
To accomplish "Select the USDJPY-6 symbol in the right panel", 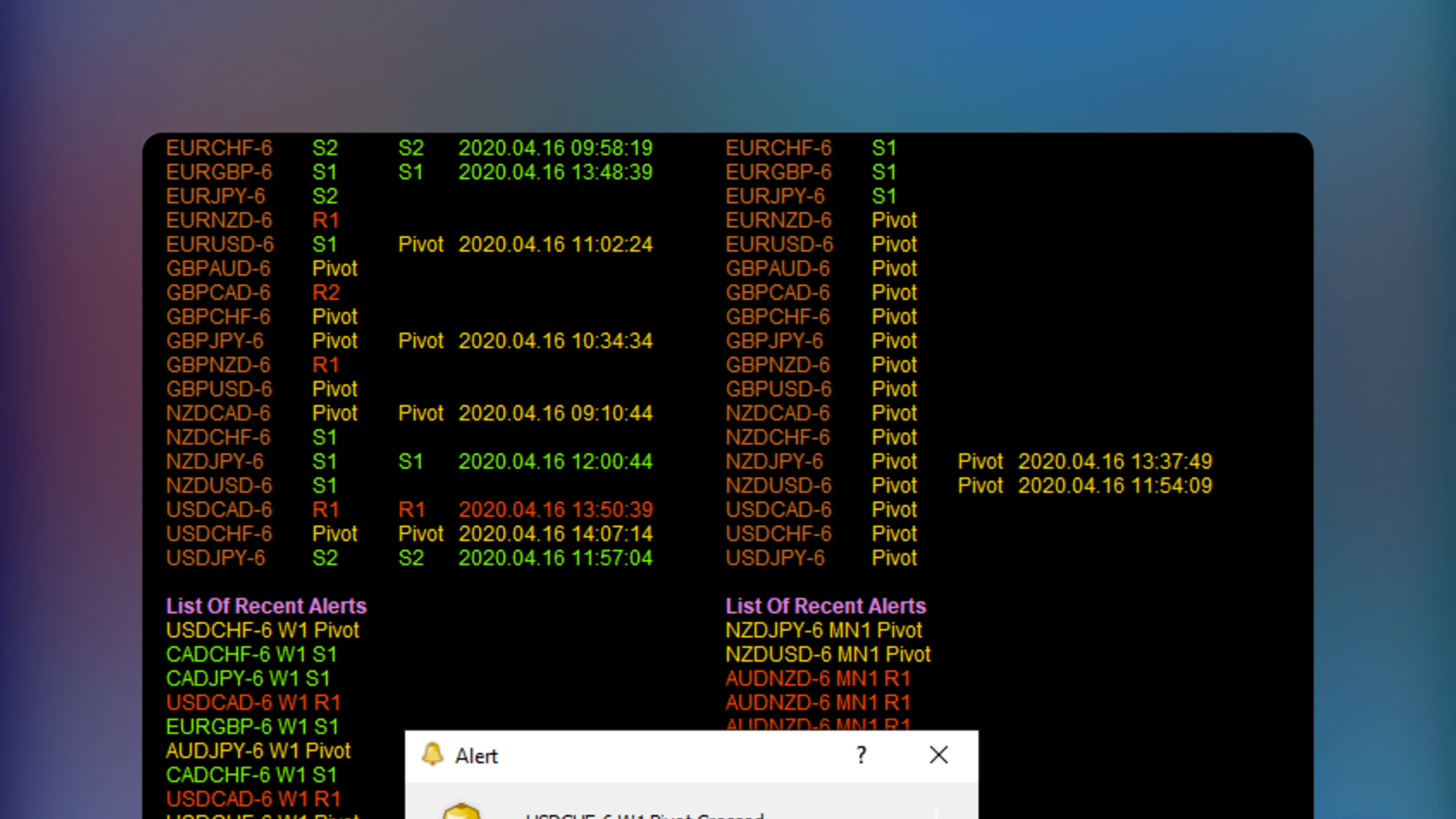I will tap(775, 558).
